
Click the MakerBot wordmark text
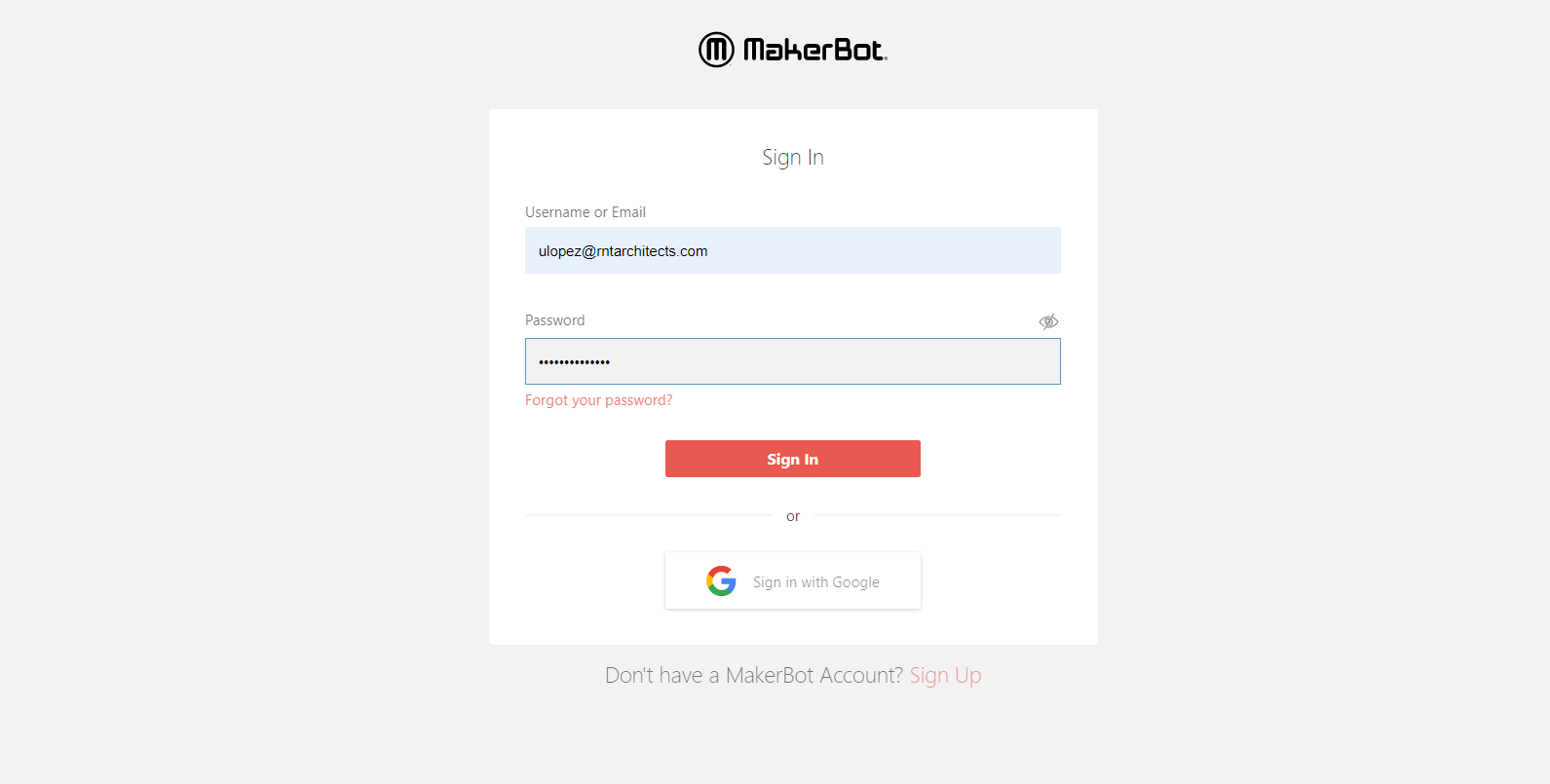click(x=815, y=50)
